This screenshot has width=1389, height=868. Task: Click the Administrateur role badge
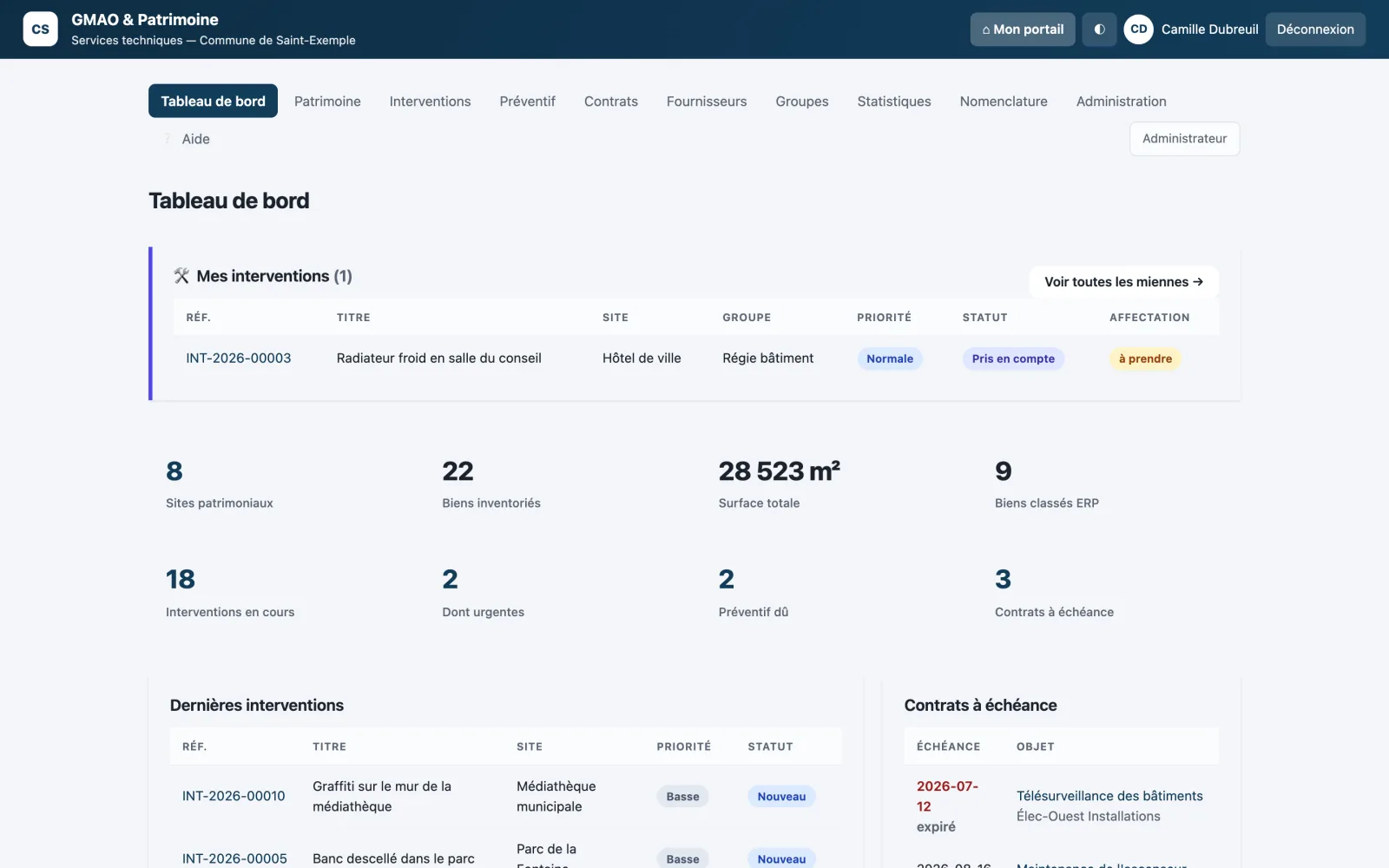(x=1184, y=139)
